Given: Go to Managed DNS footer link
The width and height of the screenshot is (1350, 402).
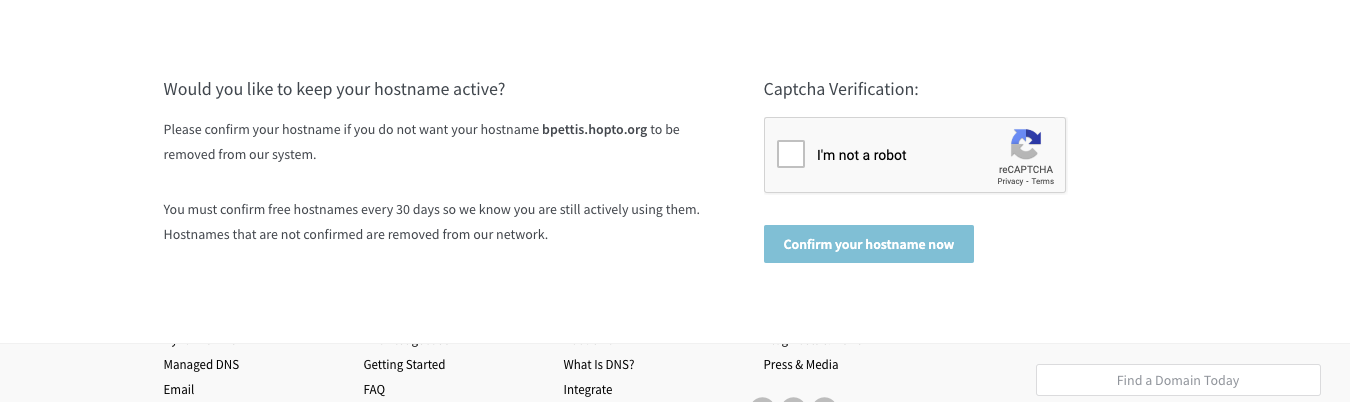Looking at the screenshot, I should pos(201,365).
